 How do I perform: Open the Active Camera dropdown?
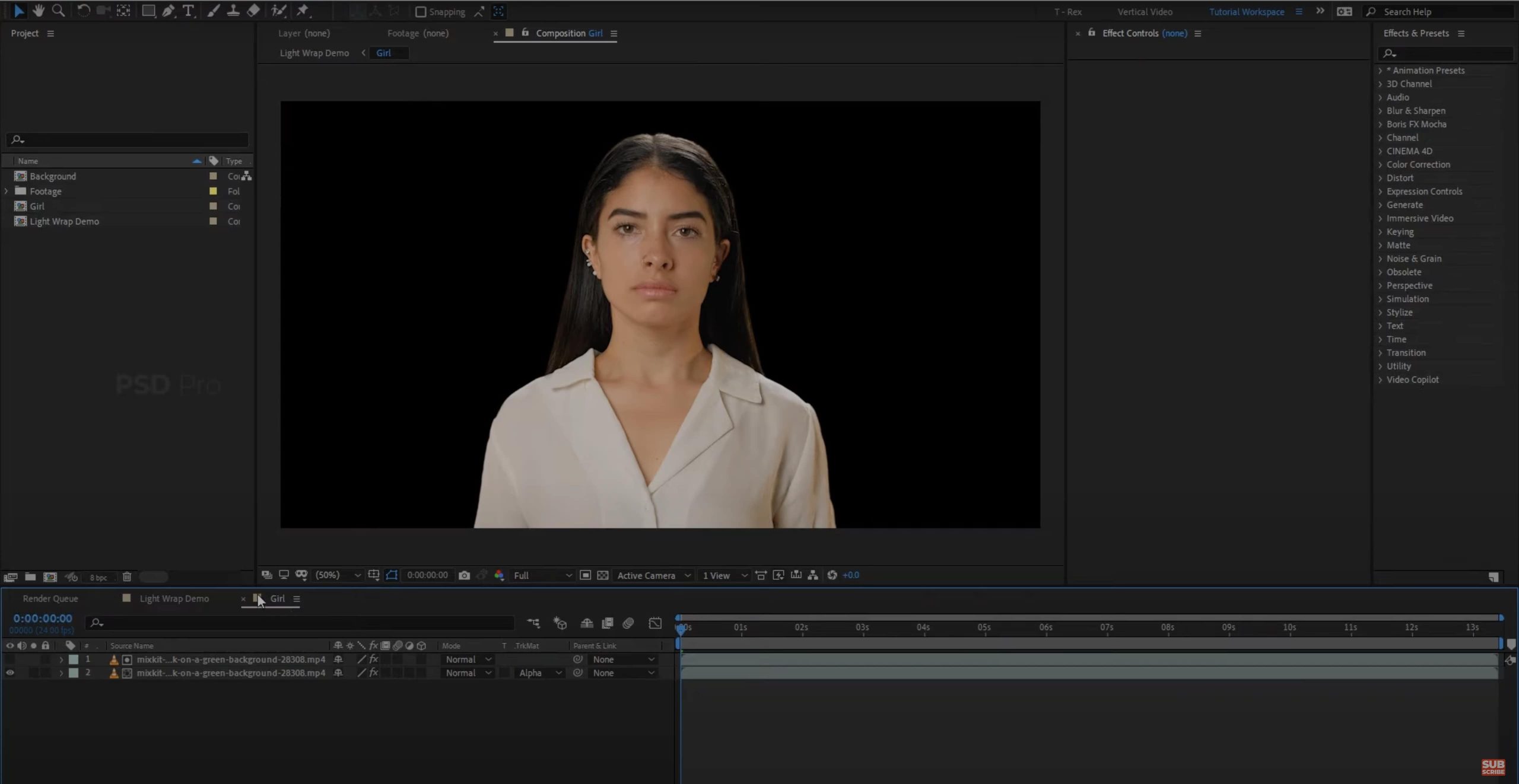653,575
